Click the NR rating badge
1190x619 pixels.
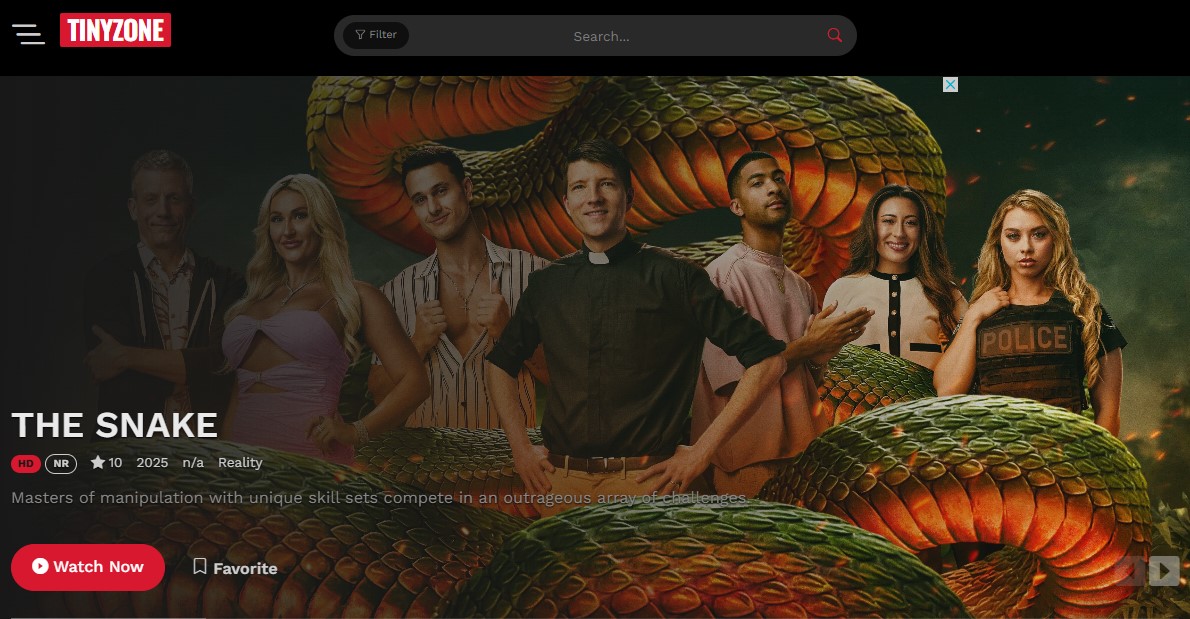click(x=61, y=463)
